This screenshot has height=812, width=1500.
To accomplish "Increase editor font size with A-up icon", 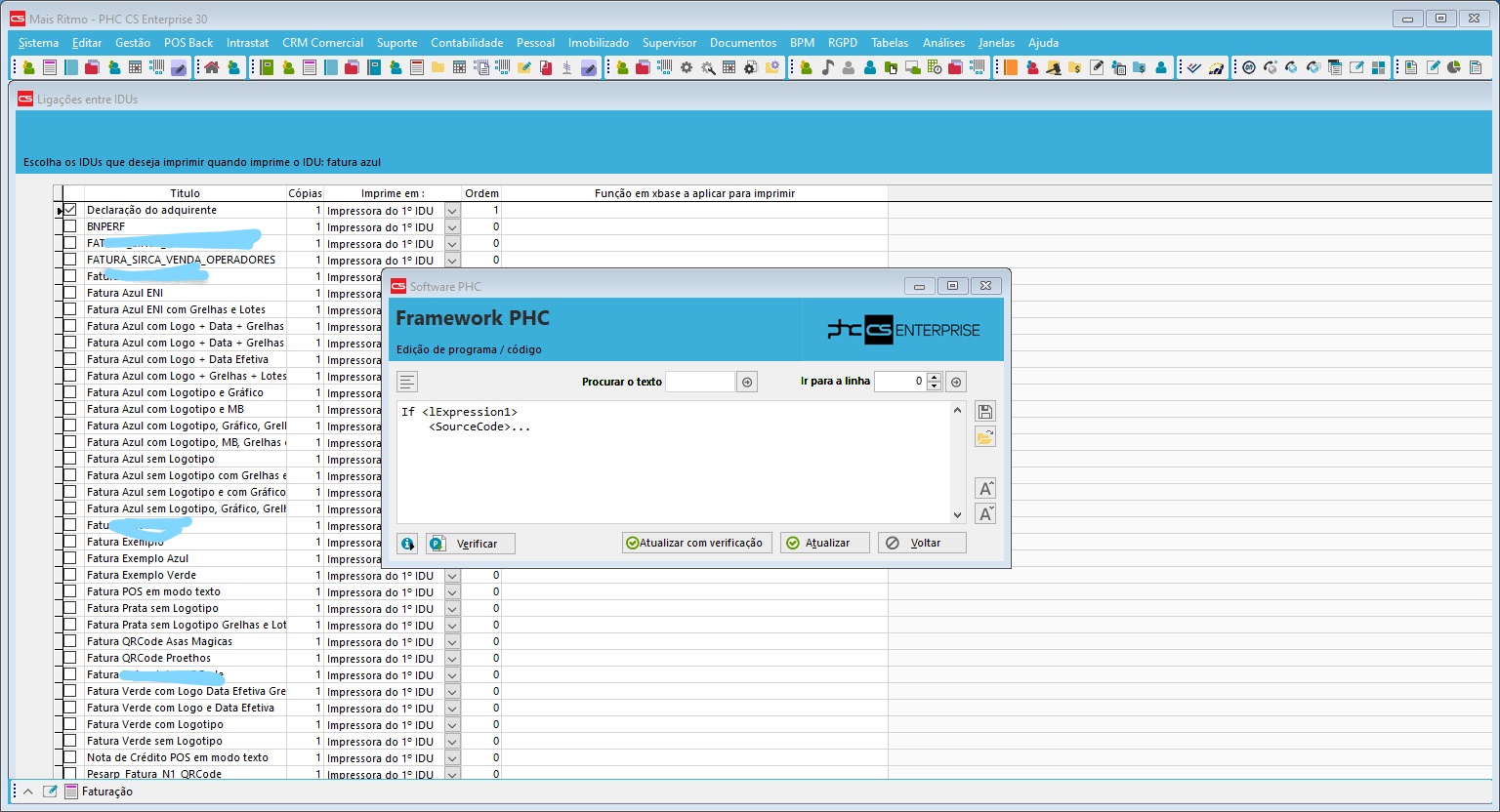I will pos(984,488).
